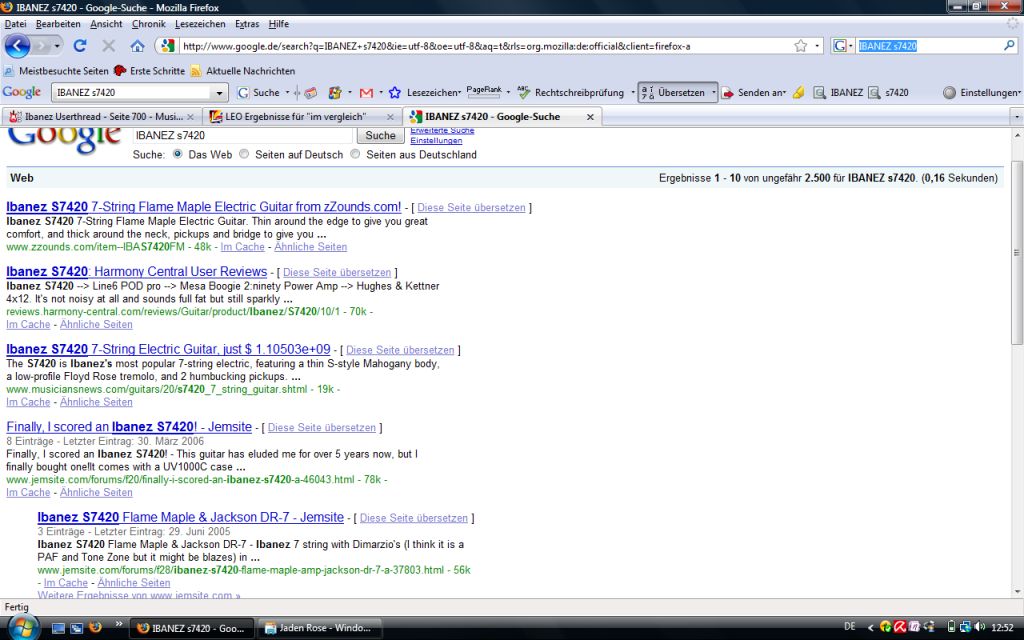Click the Übersetzen translate button
Screen dimensions: 1024x640
click(x=673, y=93)
